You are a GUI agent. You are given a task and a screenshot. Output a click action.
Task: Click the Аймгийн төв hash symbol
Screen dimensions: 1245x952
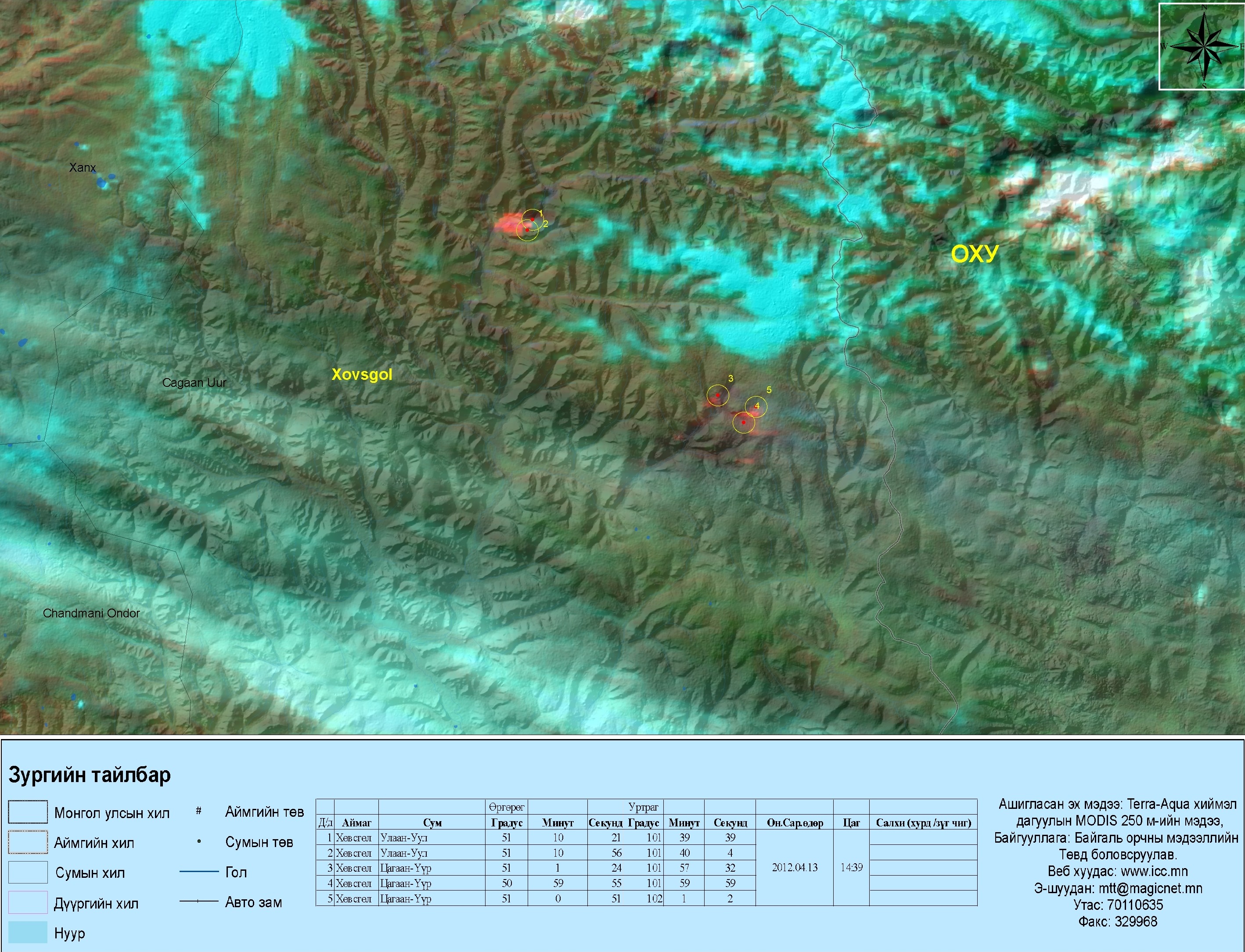coord(199,811)
